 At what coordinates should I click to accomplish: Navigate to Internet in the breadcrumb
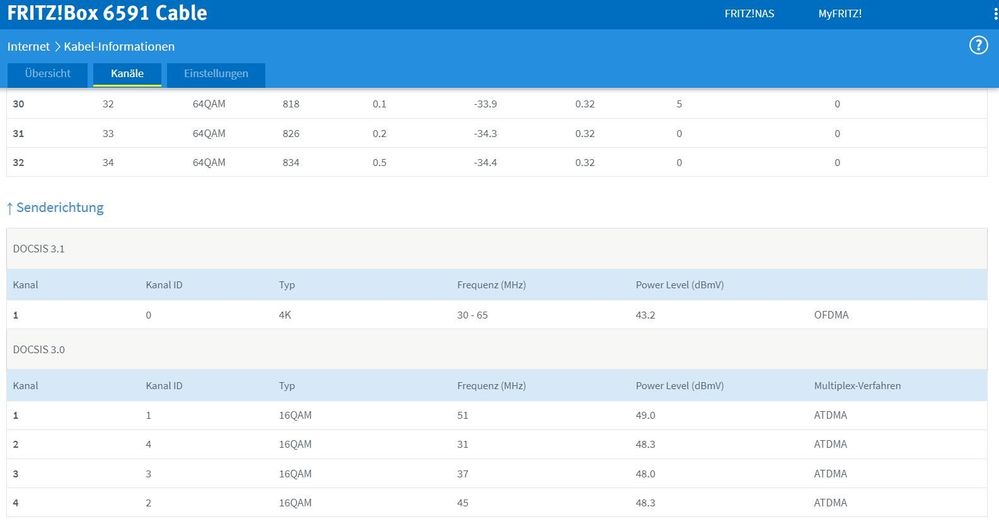(28, 47)
